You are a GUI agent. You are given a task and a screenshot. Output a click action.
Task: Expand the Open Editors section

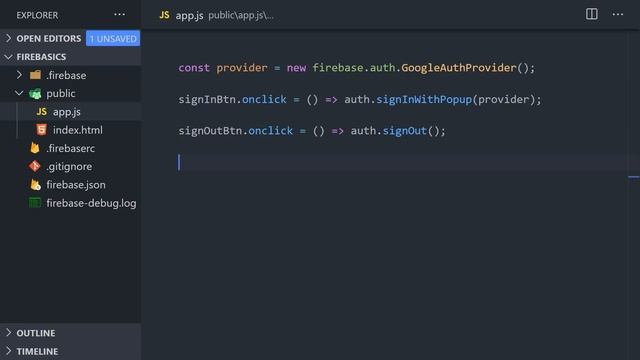(8, 38)
